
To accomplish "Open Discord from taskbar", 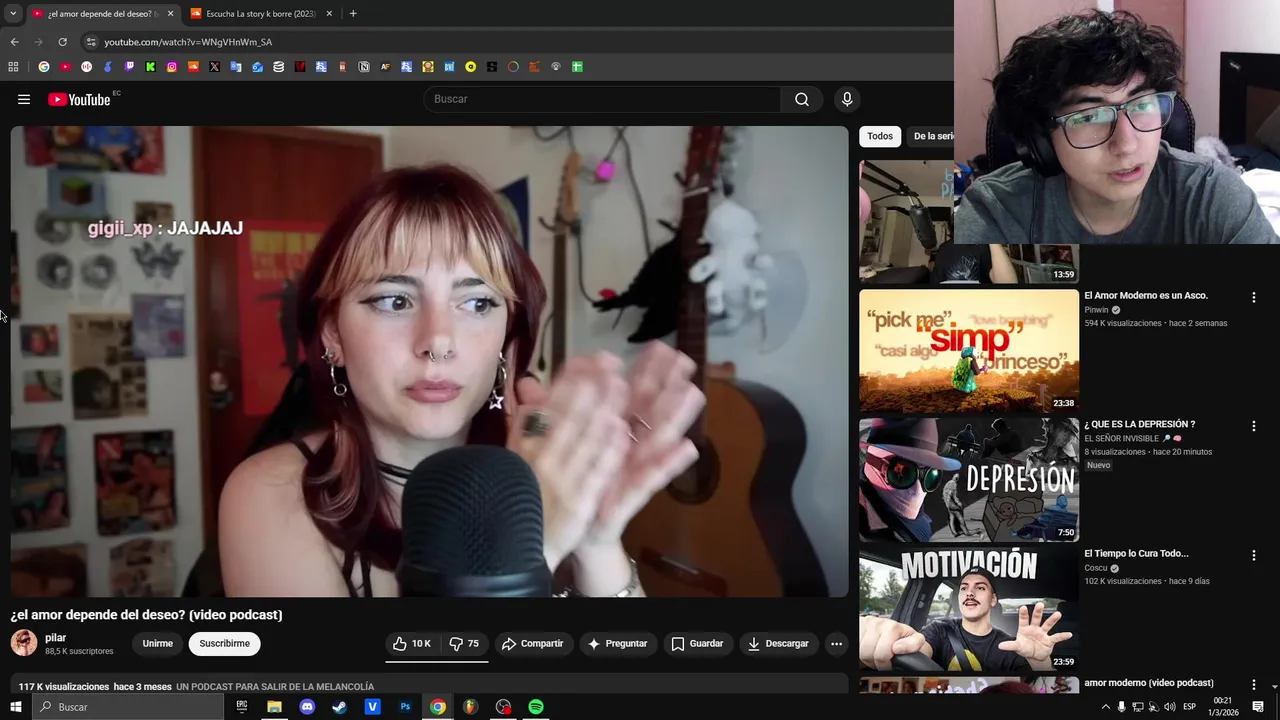I will coord(307,707).
